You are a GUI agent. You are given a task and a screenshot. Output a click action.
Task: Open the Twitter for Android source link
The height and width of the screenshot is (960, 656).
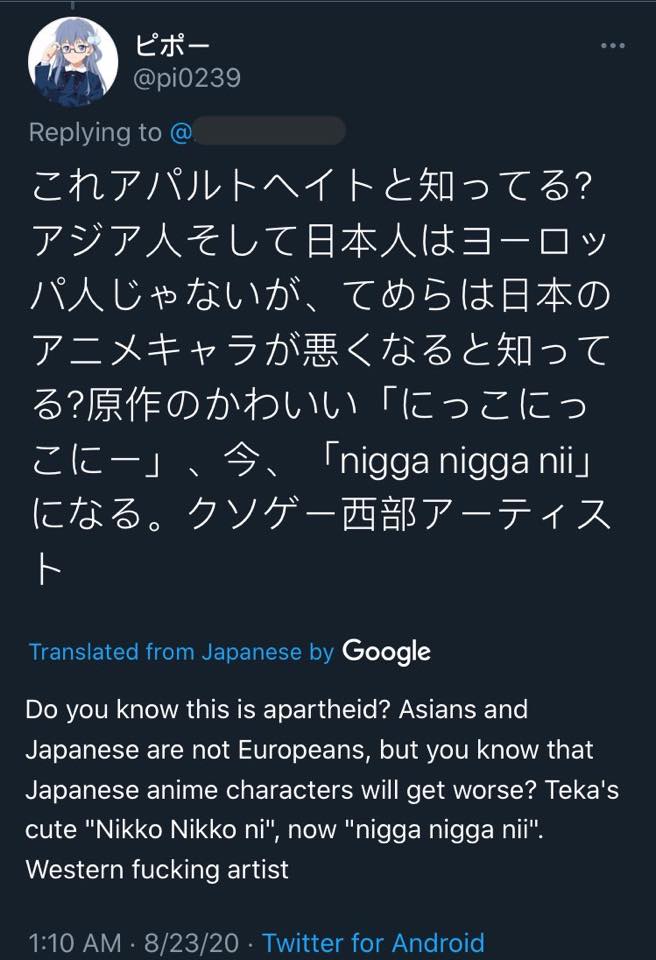pos(373,942)
